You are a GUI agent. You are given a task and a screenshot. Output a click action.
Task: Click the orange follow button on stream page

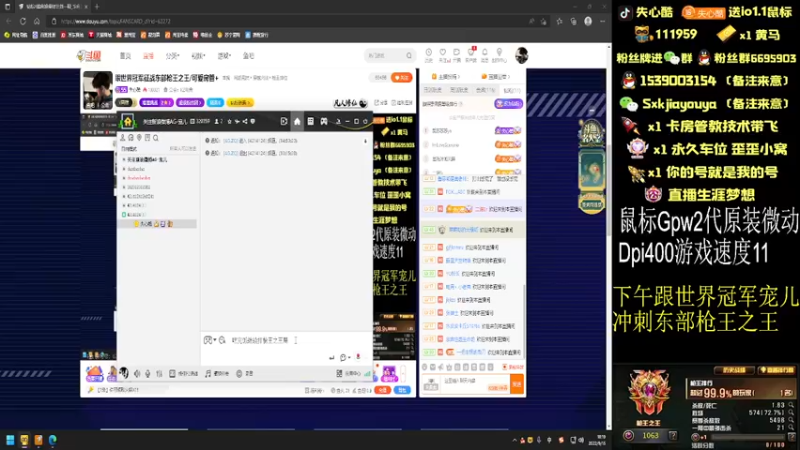tap(402, 78)
